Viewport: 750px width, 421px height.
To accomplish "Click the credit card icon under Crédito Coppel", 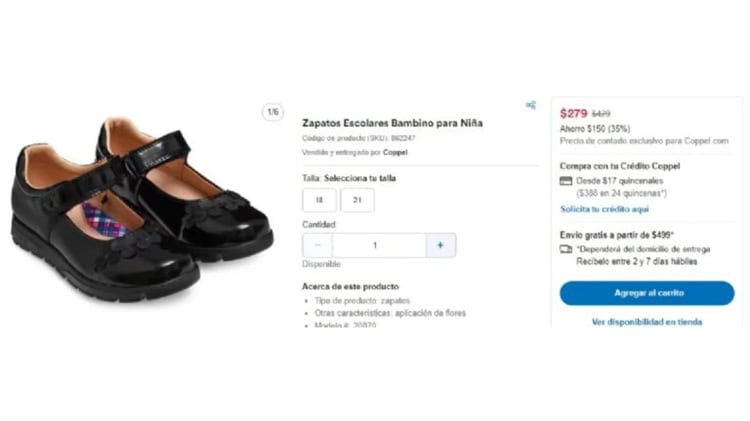I will pos(566,181).
